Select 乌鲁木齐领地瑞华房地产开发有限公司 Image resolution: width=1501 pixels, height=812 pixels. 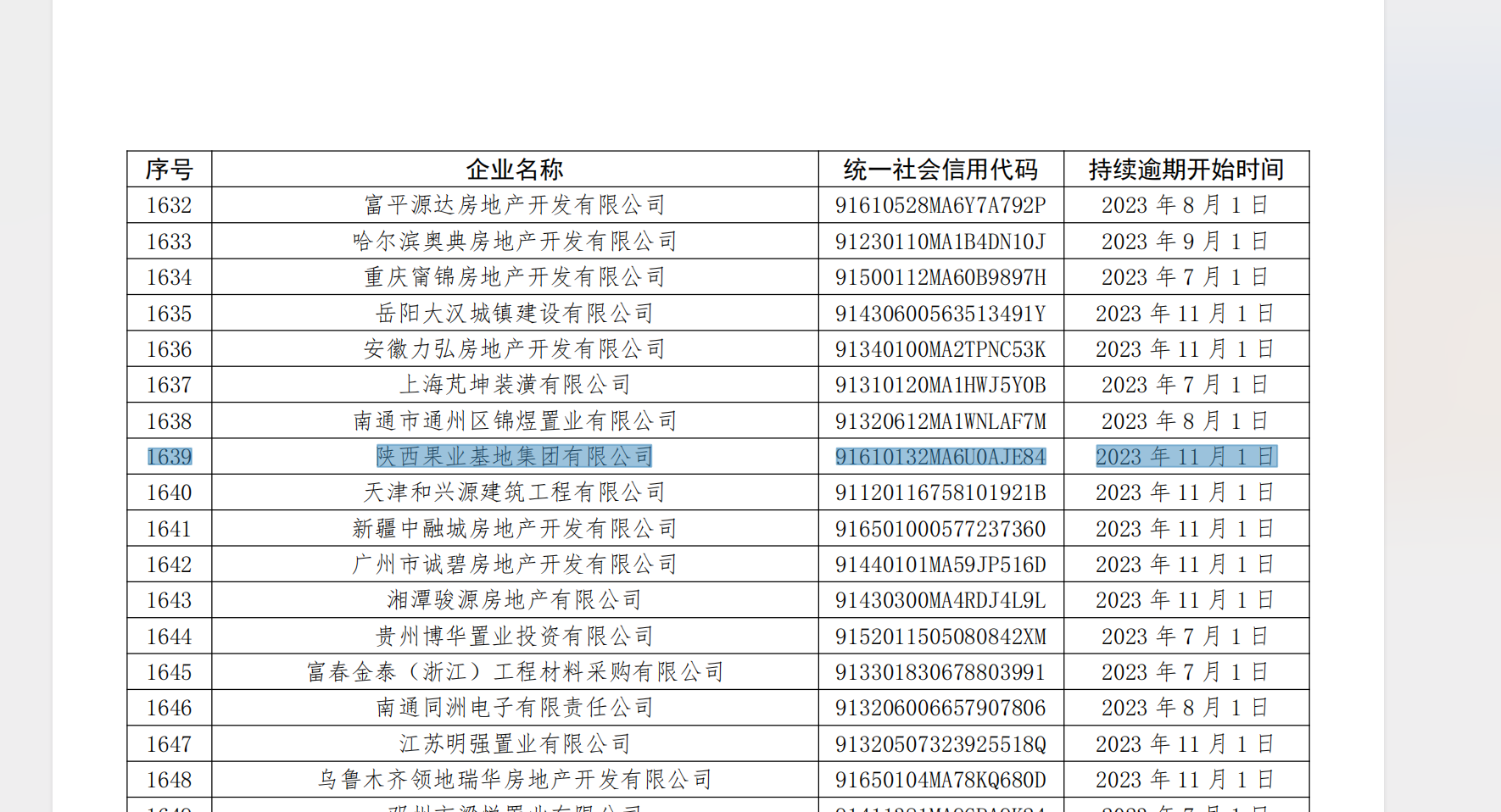515,780
